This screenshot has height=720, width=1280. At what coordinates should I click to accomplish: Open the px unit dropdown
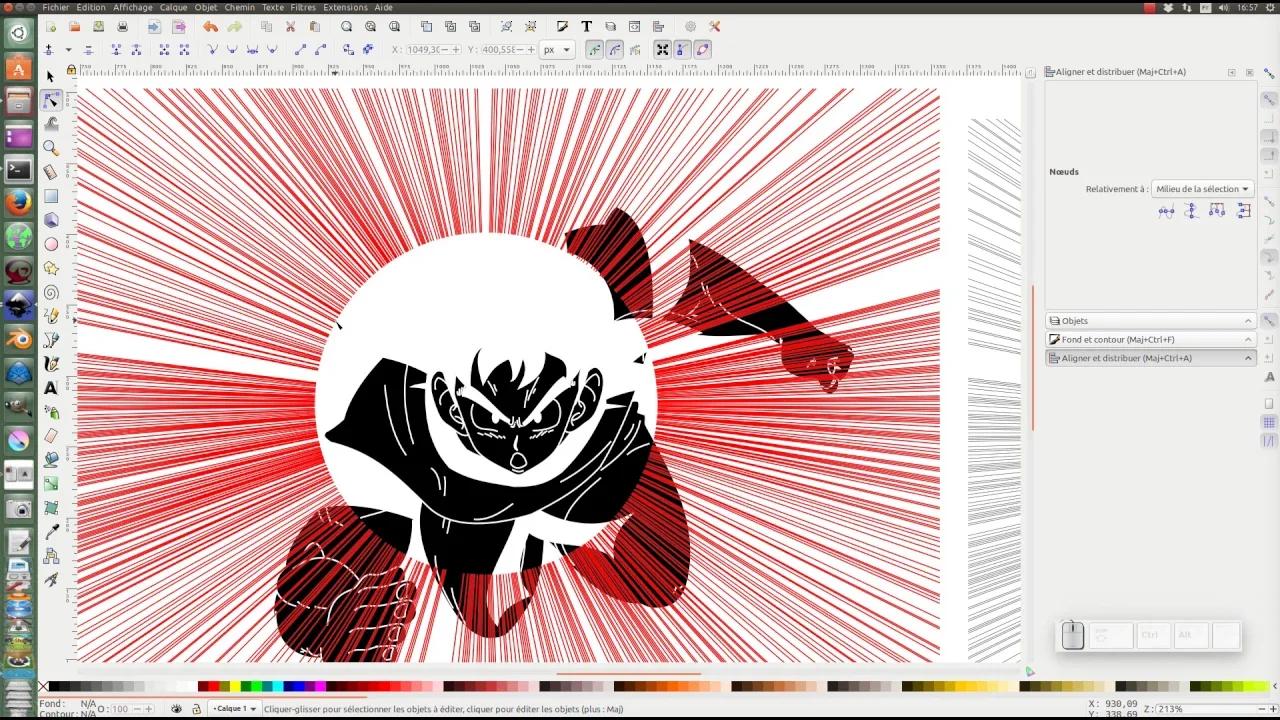click(556, 49)
